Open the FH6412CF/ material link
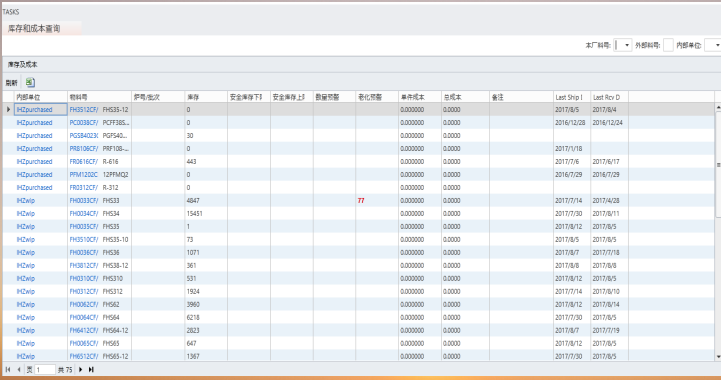721x380 pixels. [84, 330]
